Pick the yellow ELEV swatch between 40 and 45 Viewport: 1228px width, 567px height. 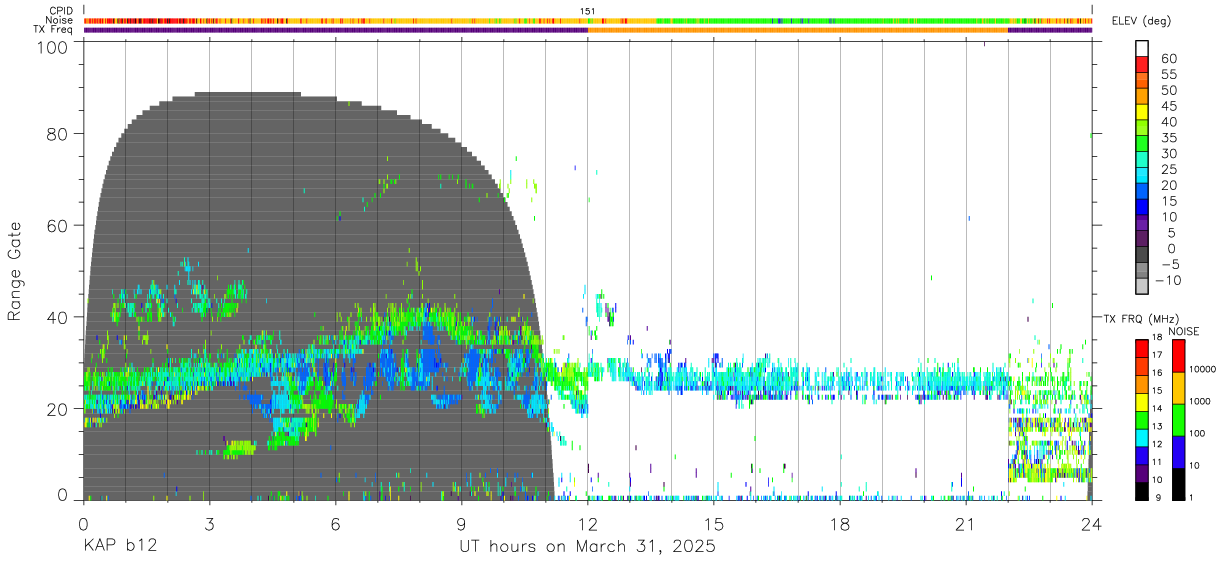pyautogui.click(x=1142, y=114)
